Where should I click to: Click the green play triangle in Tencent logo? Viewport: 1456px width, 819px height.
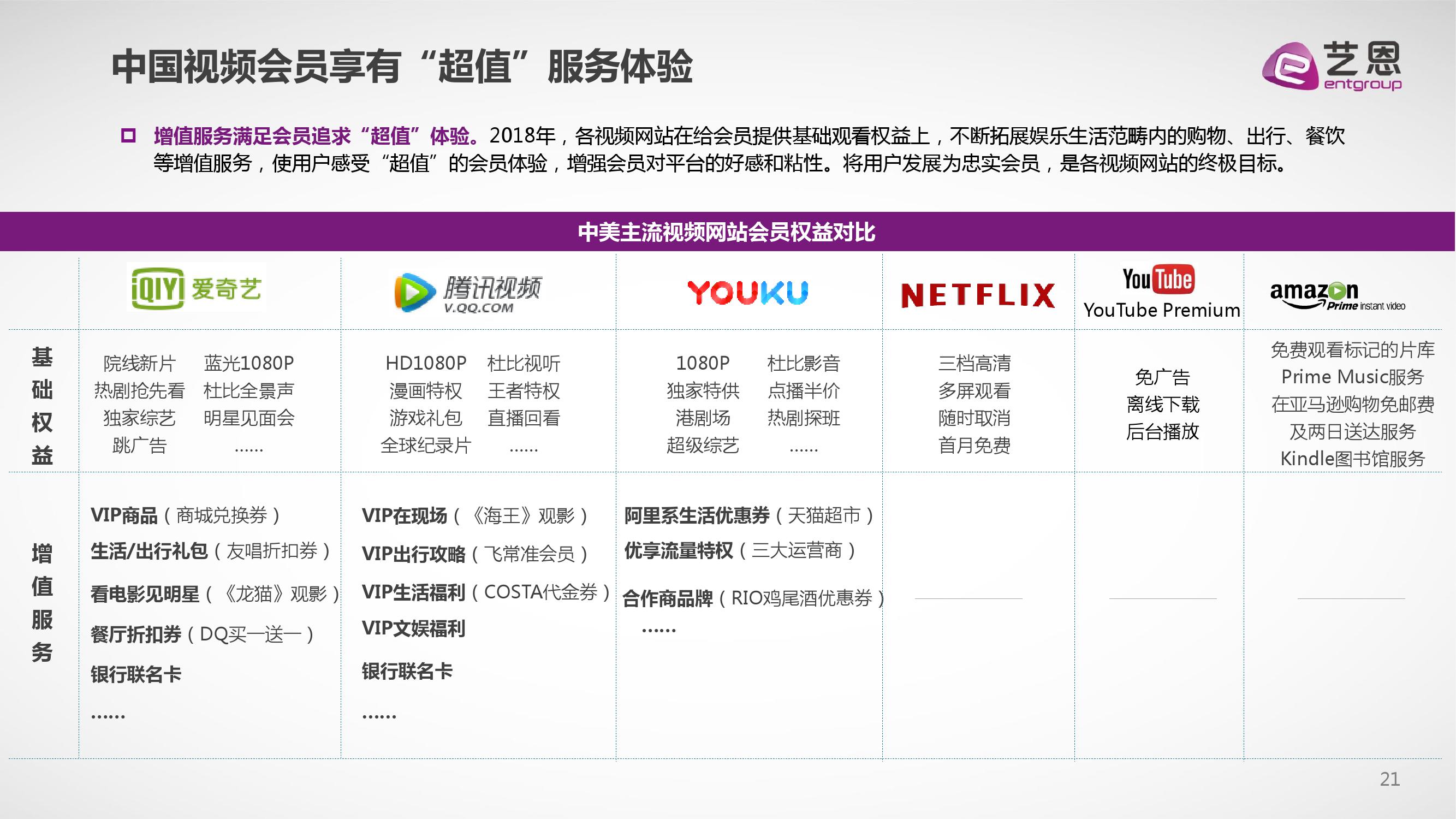pyautogui.click(x=414, y=292)
